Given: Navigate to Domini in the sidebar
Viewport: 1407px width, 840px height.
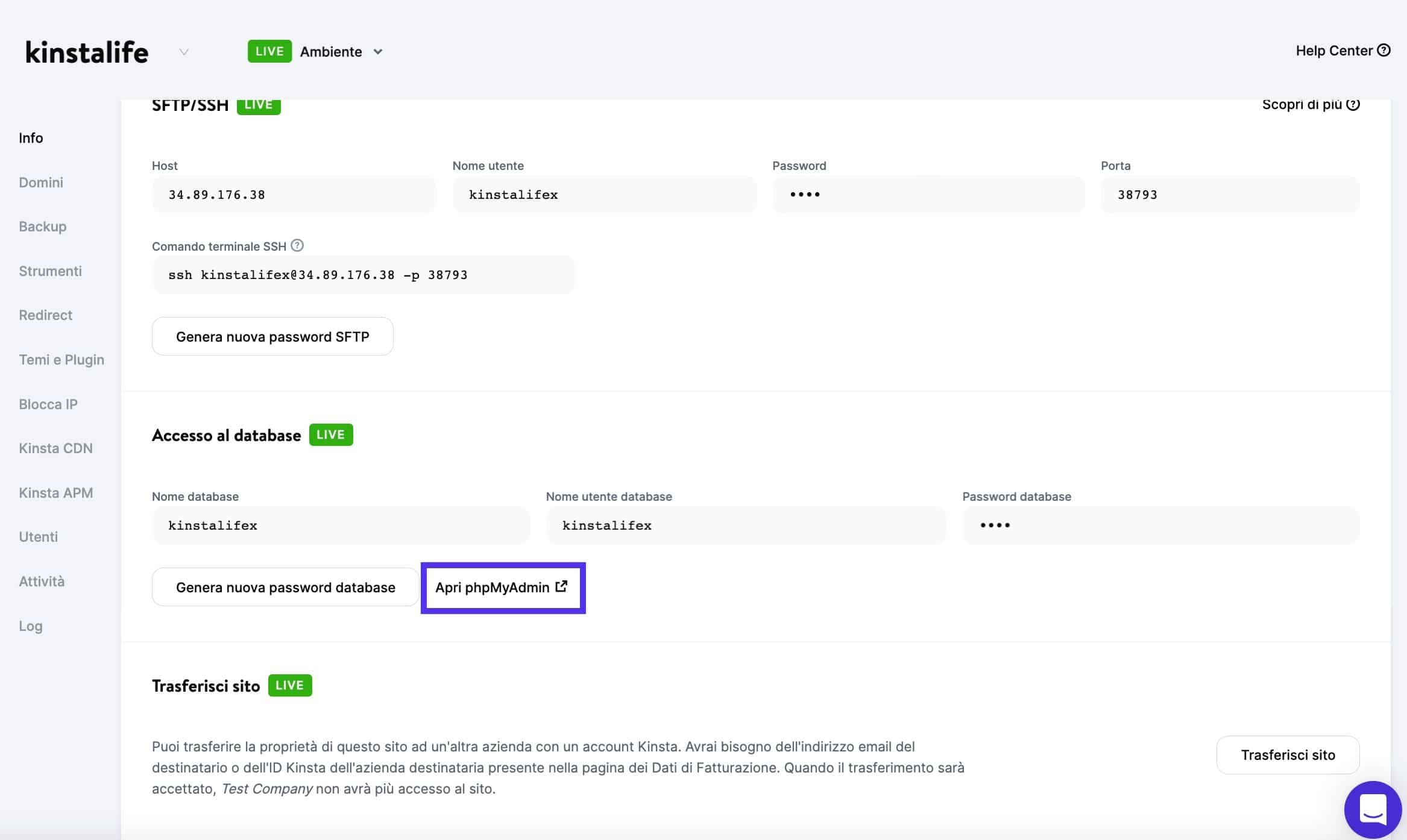Looking at the screenshot, I should (x=40, y=182).
